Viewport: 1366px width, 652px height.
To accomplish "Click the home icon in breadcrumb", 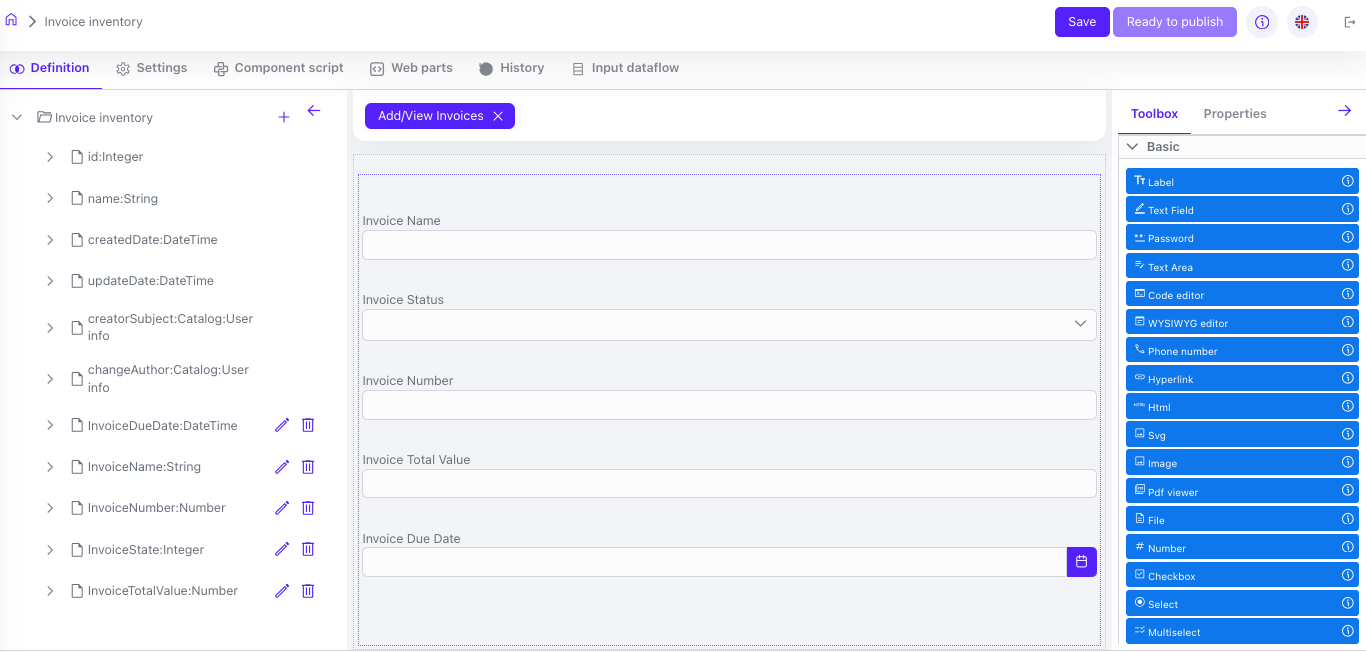I will tap(11, 20).
